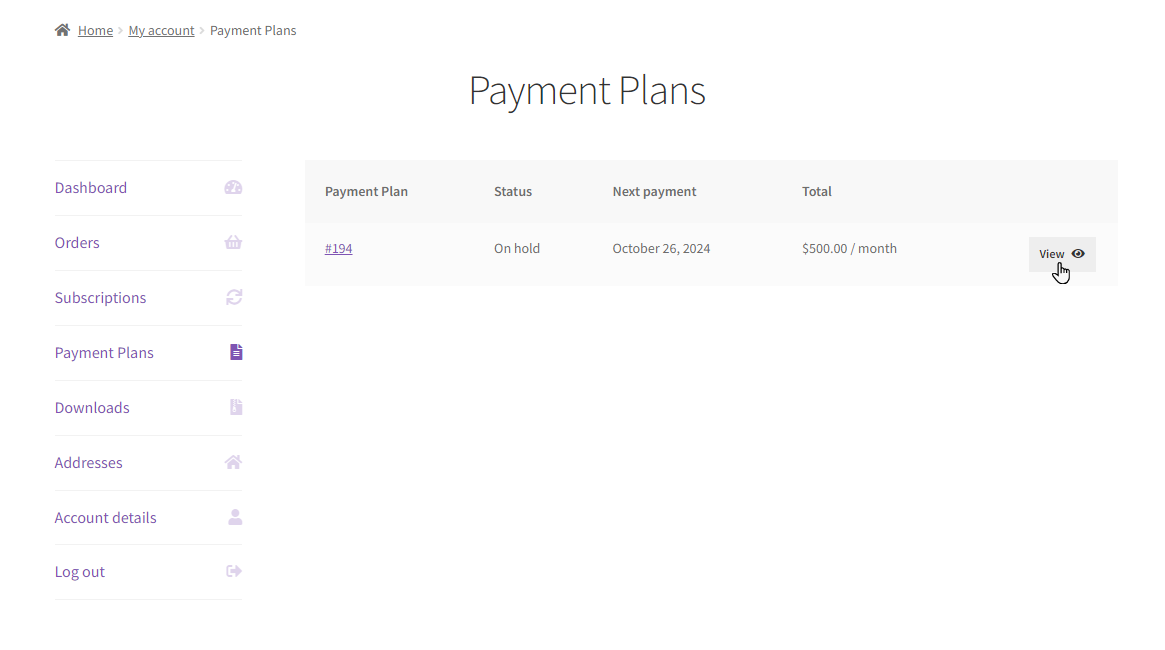1165x650 pixels.
Task: Click the Orders basket icon
Action: pos(233,243)
